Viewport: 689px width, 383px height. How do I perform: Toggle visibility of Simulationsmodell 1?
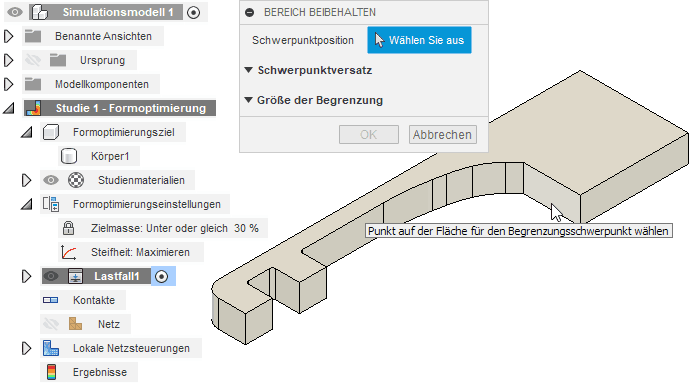point(15,12)
